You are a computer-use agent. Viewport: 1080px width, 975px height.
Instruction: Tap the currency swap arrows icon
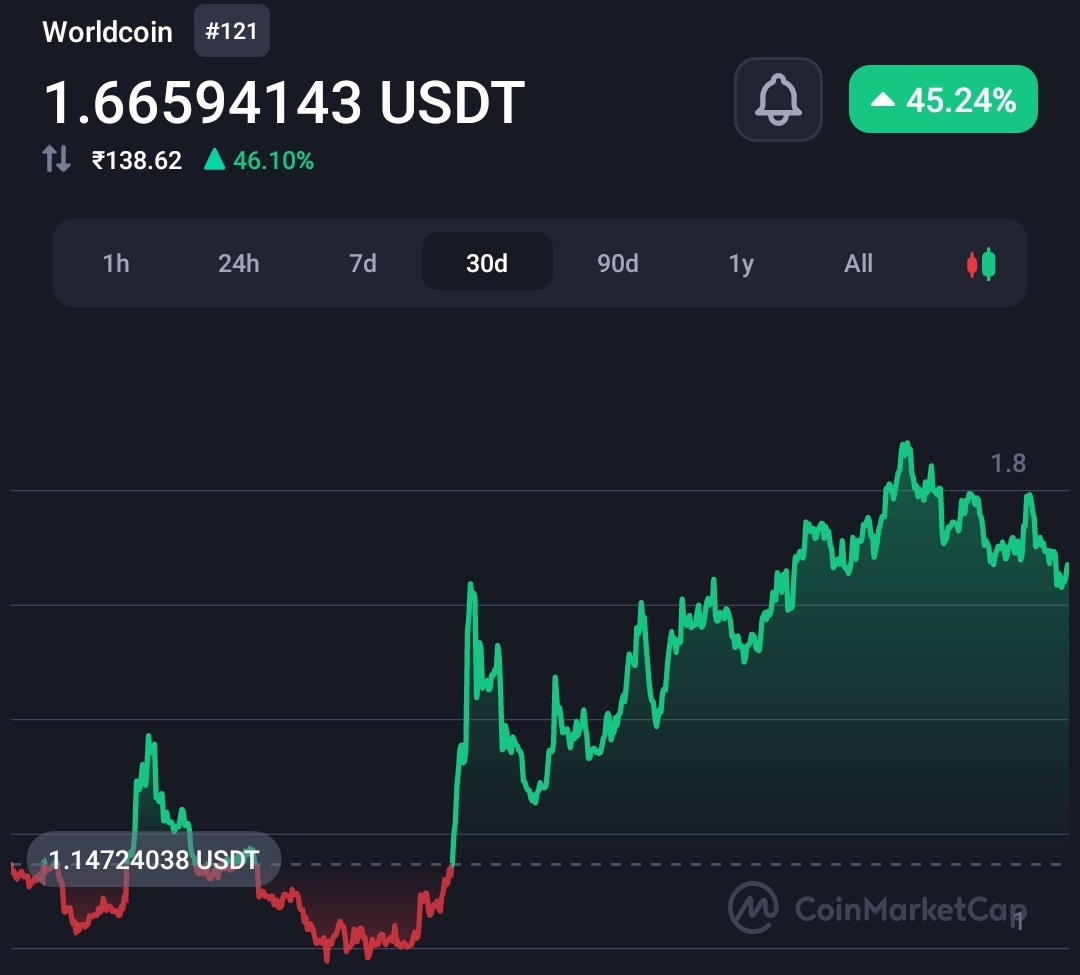coord(56,159)
